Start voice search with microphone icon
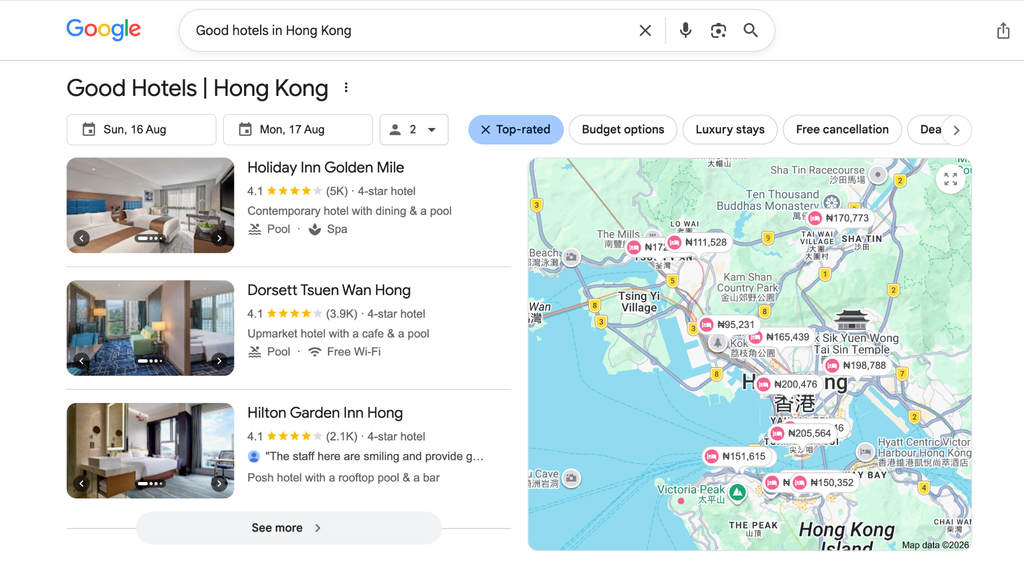Image resolution: width=1024 pixels, height=582 pixels. click(x=685, y=31)
